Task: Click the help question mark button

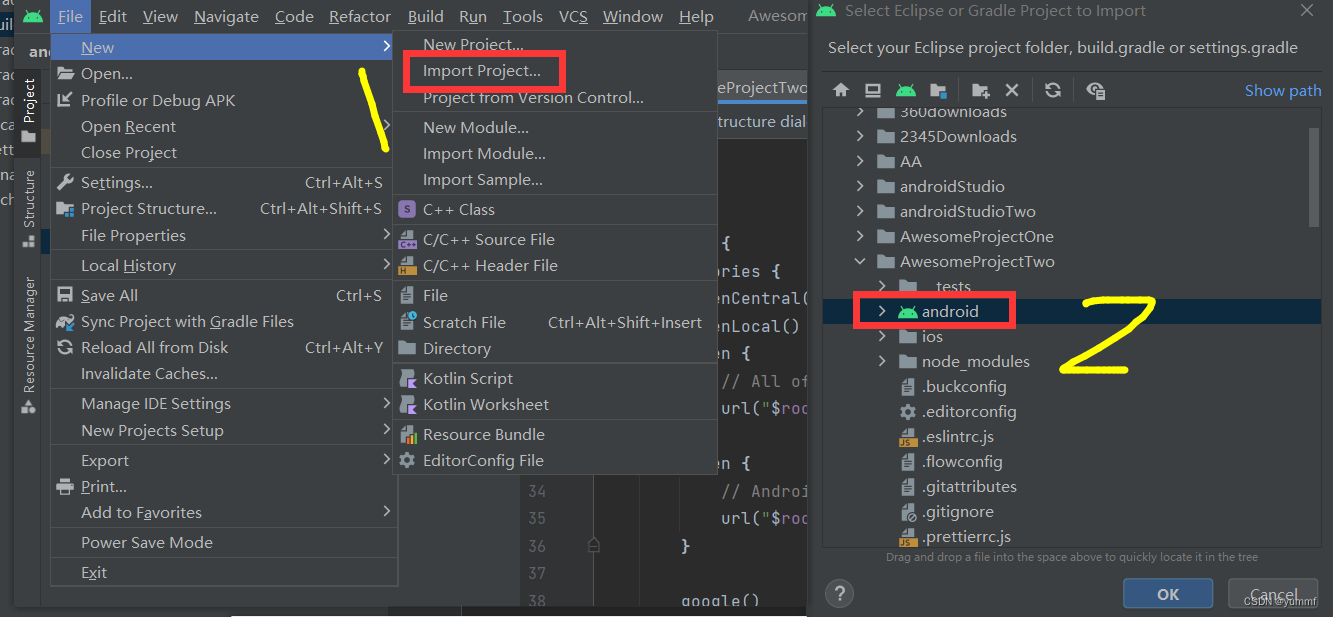Action: click(x=842, y=593)
